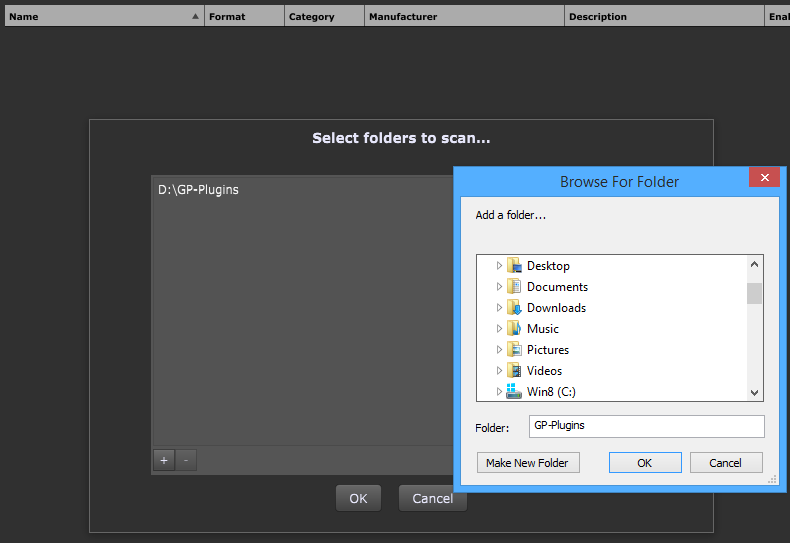Viewport: 790px width, 543px height.
Task: Sort by the Name column header
Action: pos(104,16)
